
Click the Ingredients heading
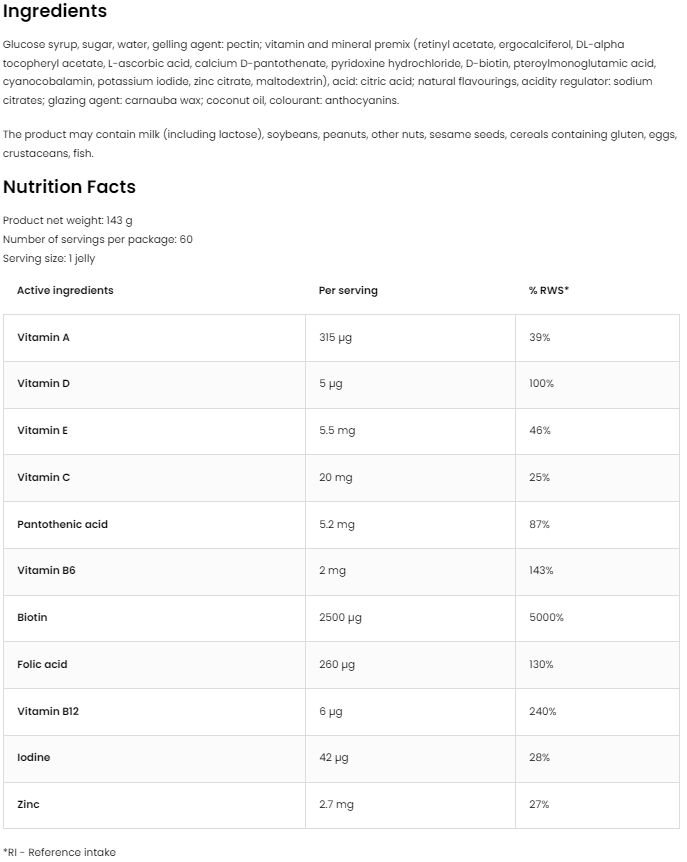(55, 12)
